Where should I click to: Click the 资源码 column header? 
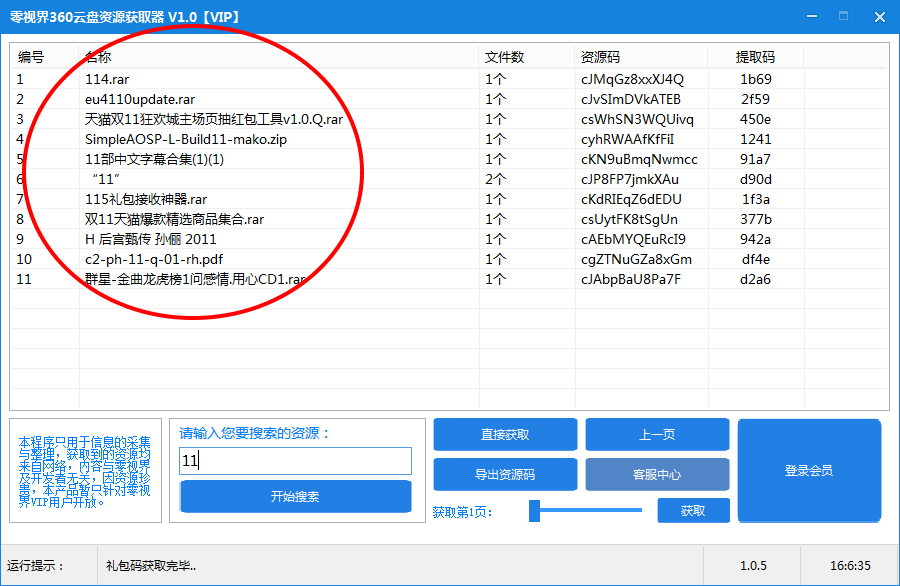601,57
